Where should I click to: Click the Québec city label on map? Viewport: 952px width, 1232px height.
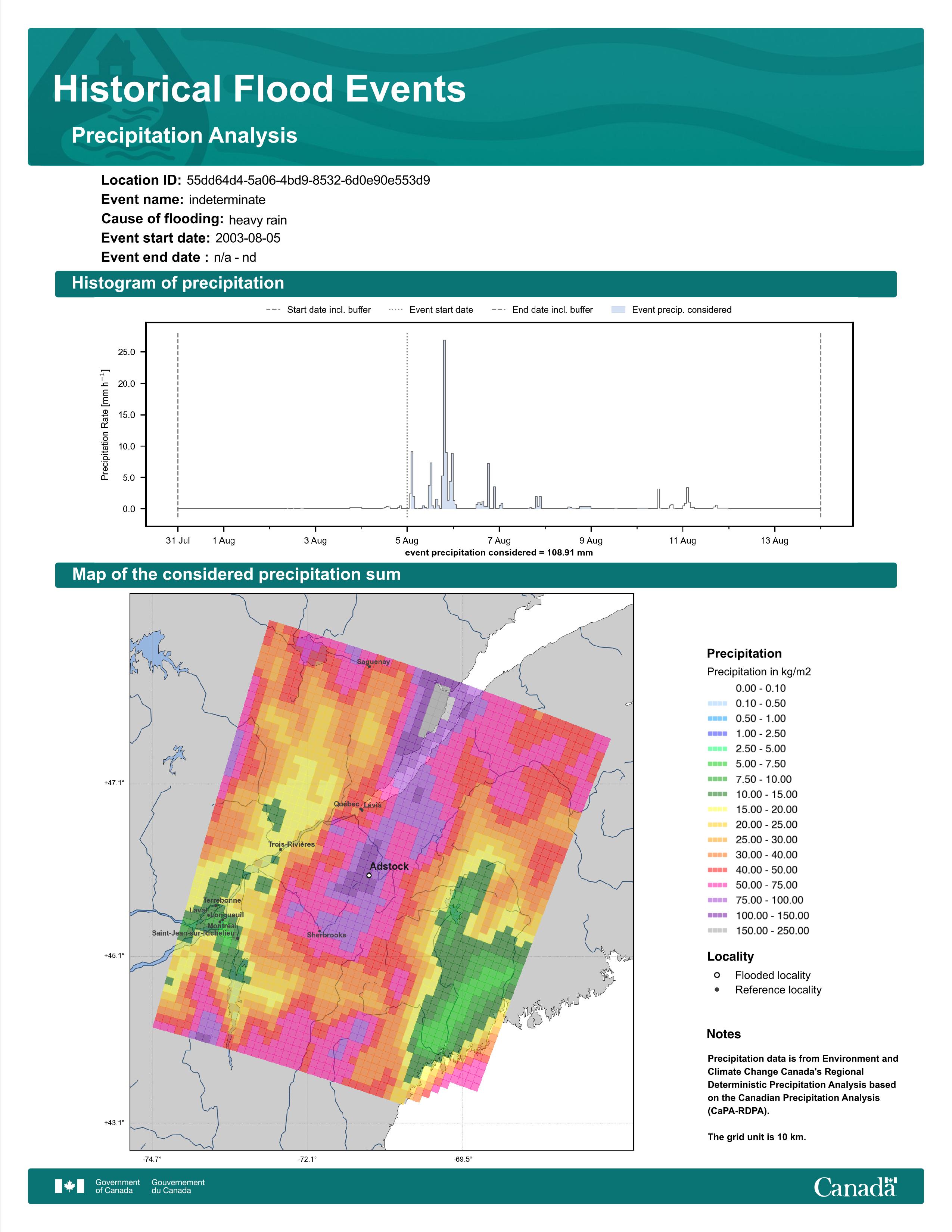[x=346, y=805]
